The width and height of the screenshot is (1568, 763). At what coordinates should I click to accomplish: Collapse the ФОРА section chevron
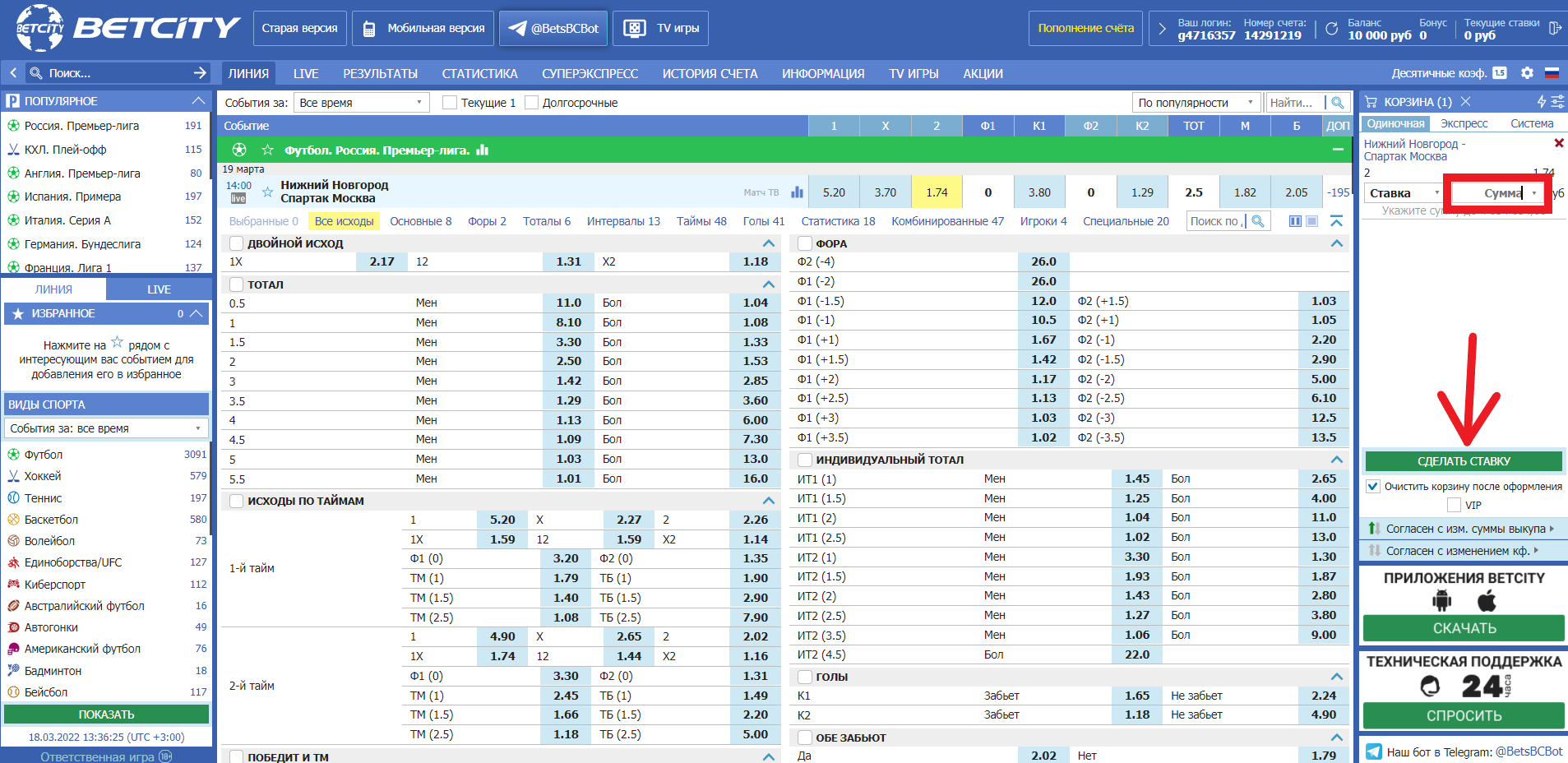click(x=1337, y=243)
